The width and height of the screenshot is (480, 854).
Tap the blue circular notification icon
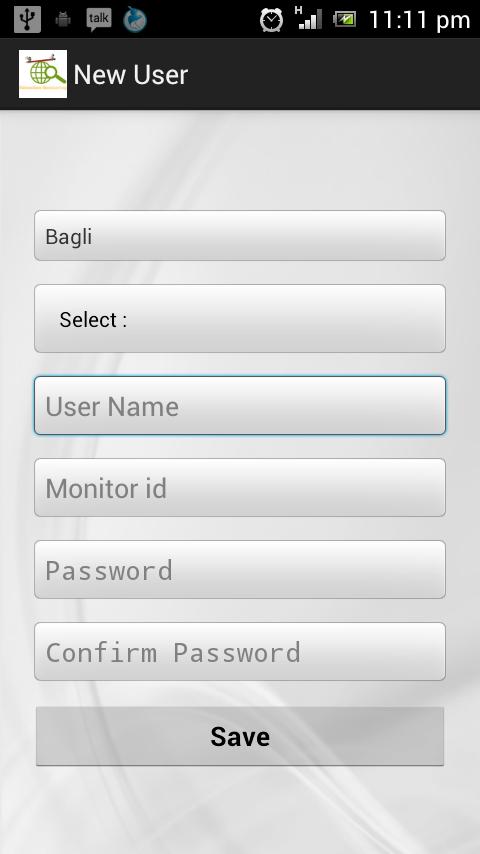[x=135, y=20]
